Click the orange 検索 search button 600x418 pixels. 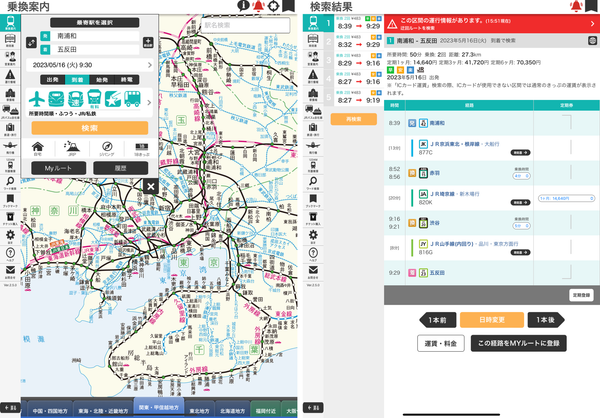[x=90, y=128]
